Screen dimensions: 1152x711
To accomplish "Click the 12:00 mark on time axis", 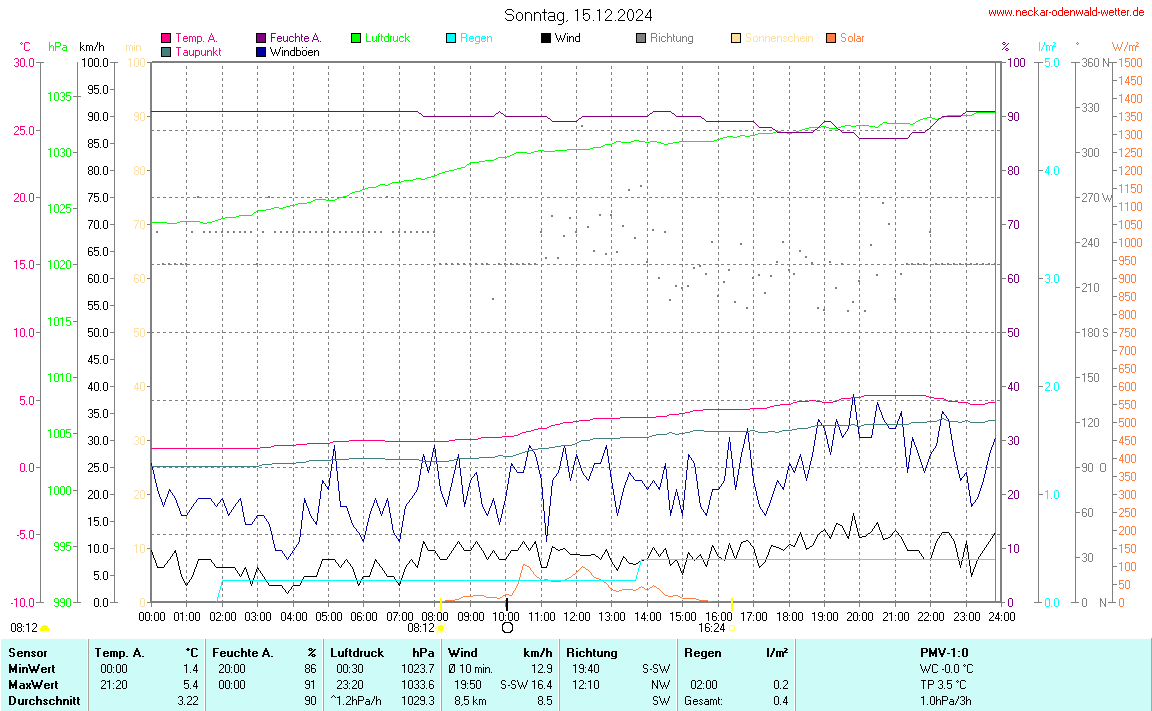I will point(577,616).
